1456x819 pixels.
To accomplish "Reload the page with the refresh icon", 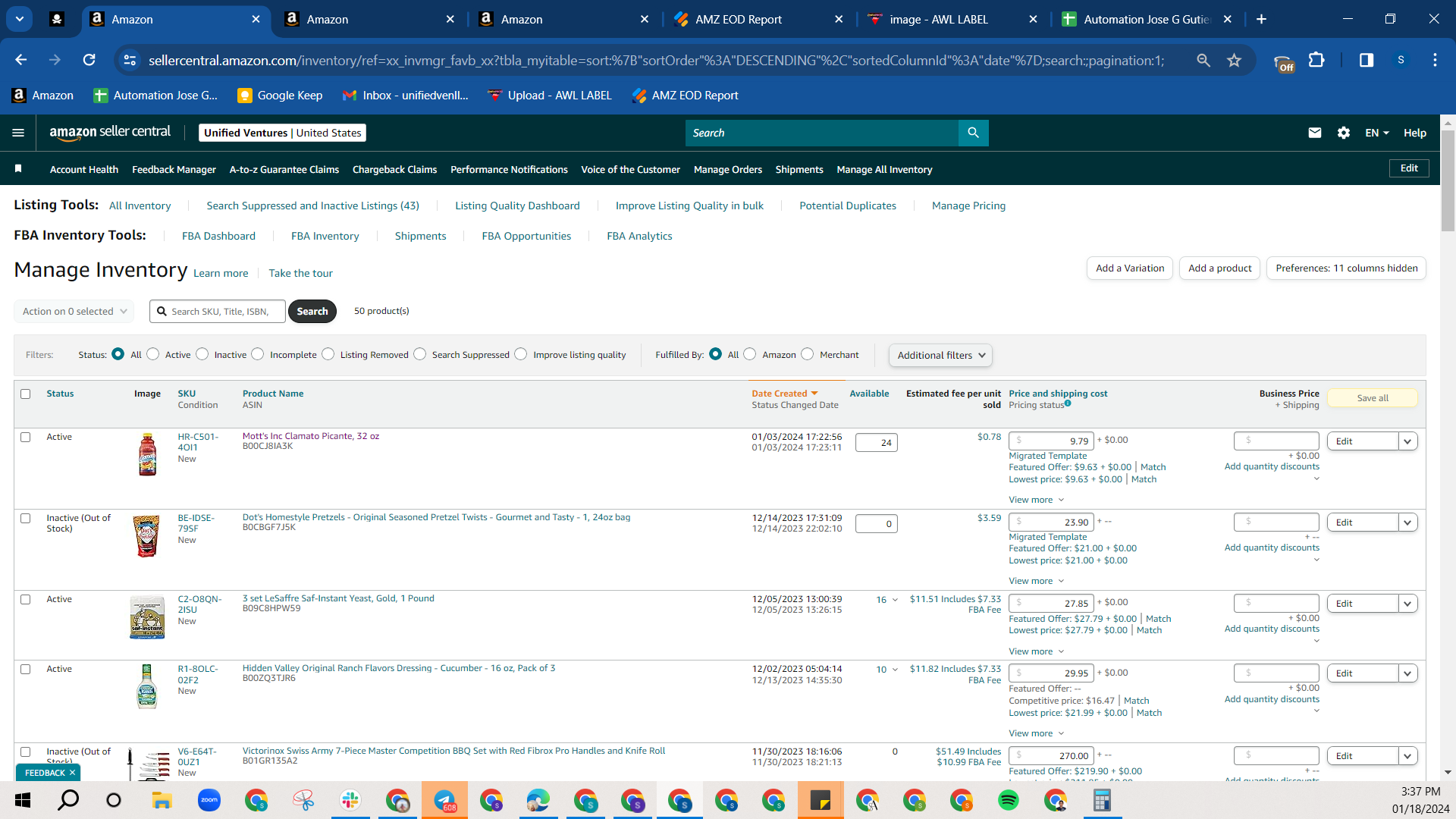I will click(x=89, y=60).
